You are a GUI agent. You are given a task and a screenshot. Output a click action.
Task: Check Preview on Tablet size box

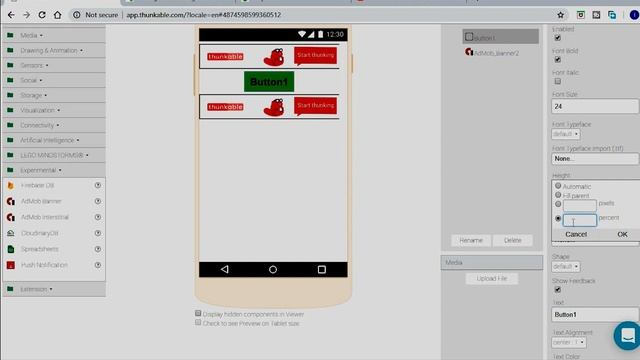(x=198, y=322)
